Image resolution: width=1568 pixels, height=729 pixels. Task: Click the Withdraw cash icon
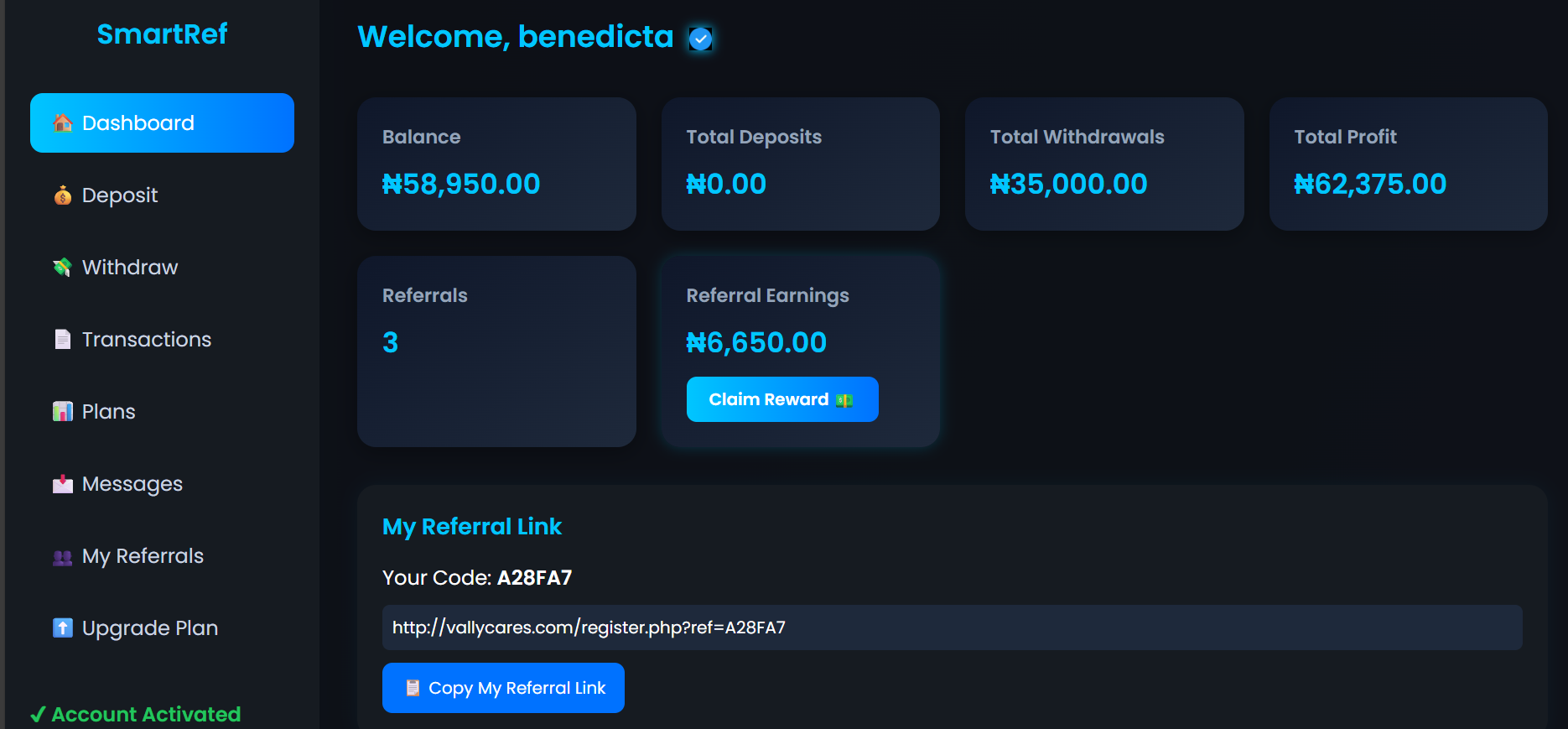[63, 268]
